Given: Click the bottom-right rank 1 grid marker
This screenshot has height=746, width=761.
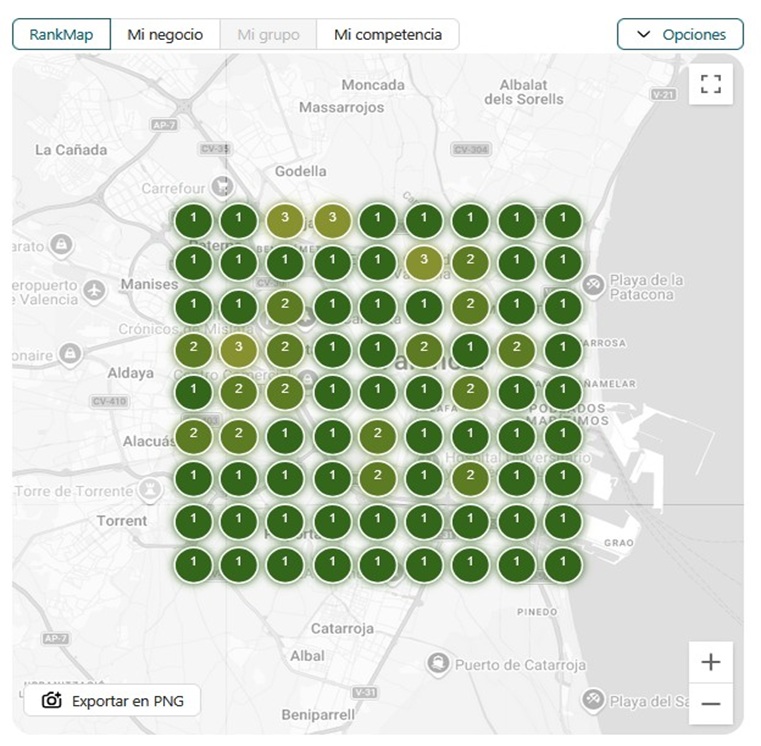Looking at the screenshot, I should point(563,564).
